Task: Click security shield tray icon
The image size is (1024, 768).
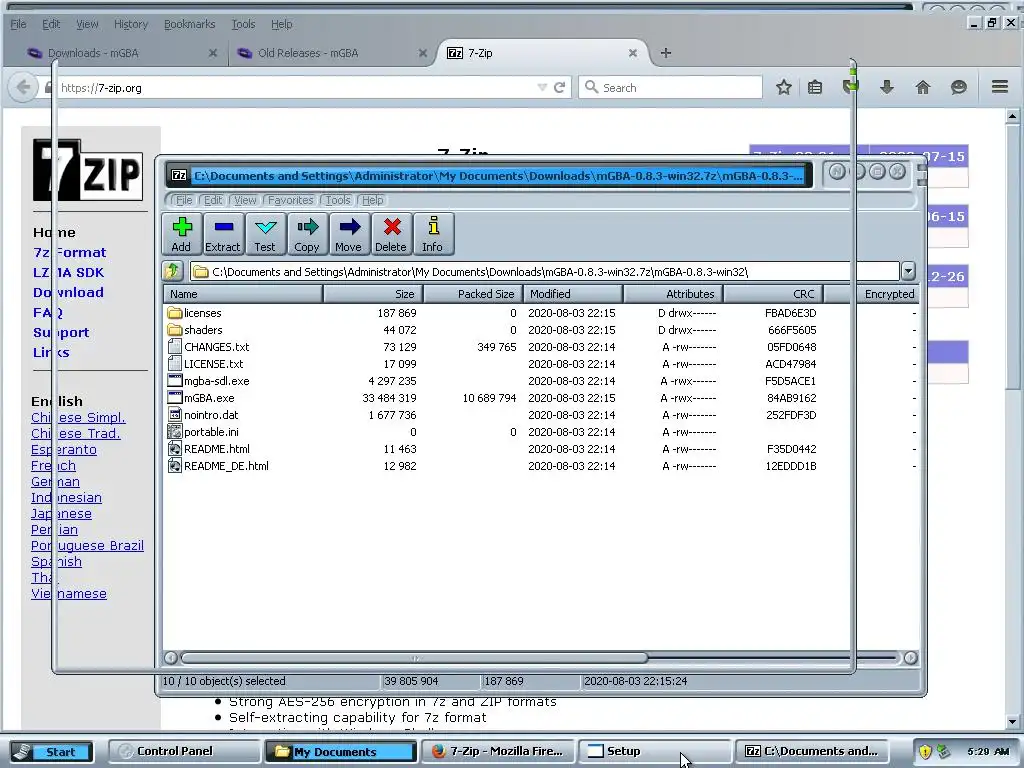Action: [925, 752]
